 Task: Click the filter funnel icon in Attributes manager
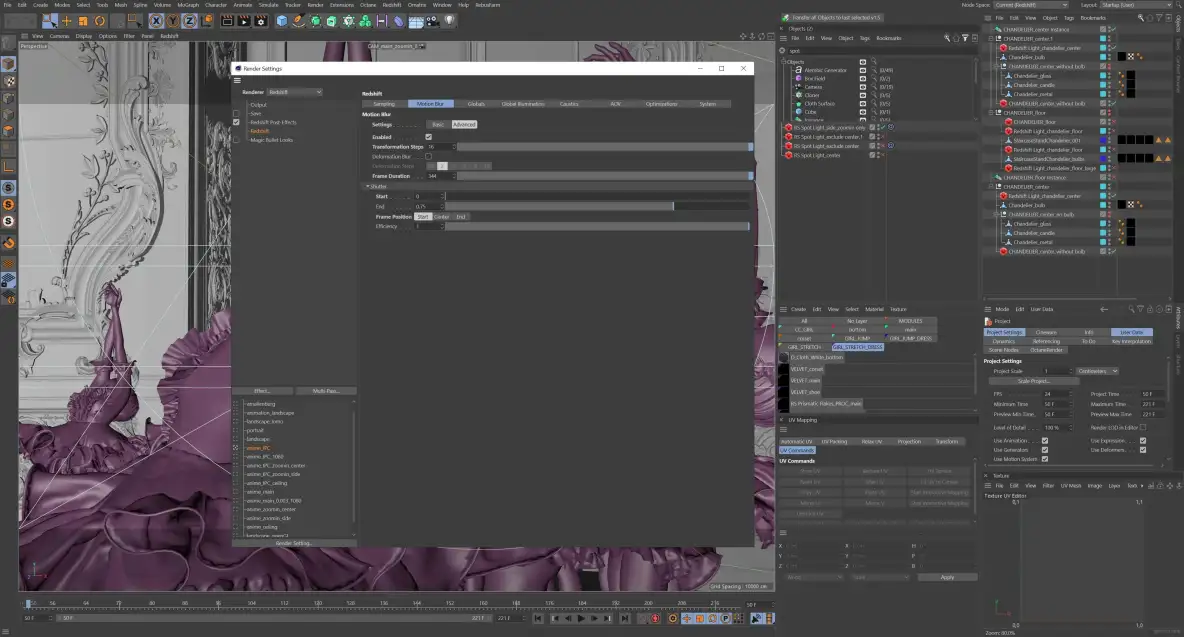pyautogui.click(x=1140, y=309)
